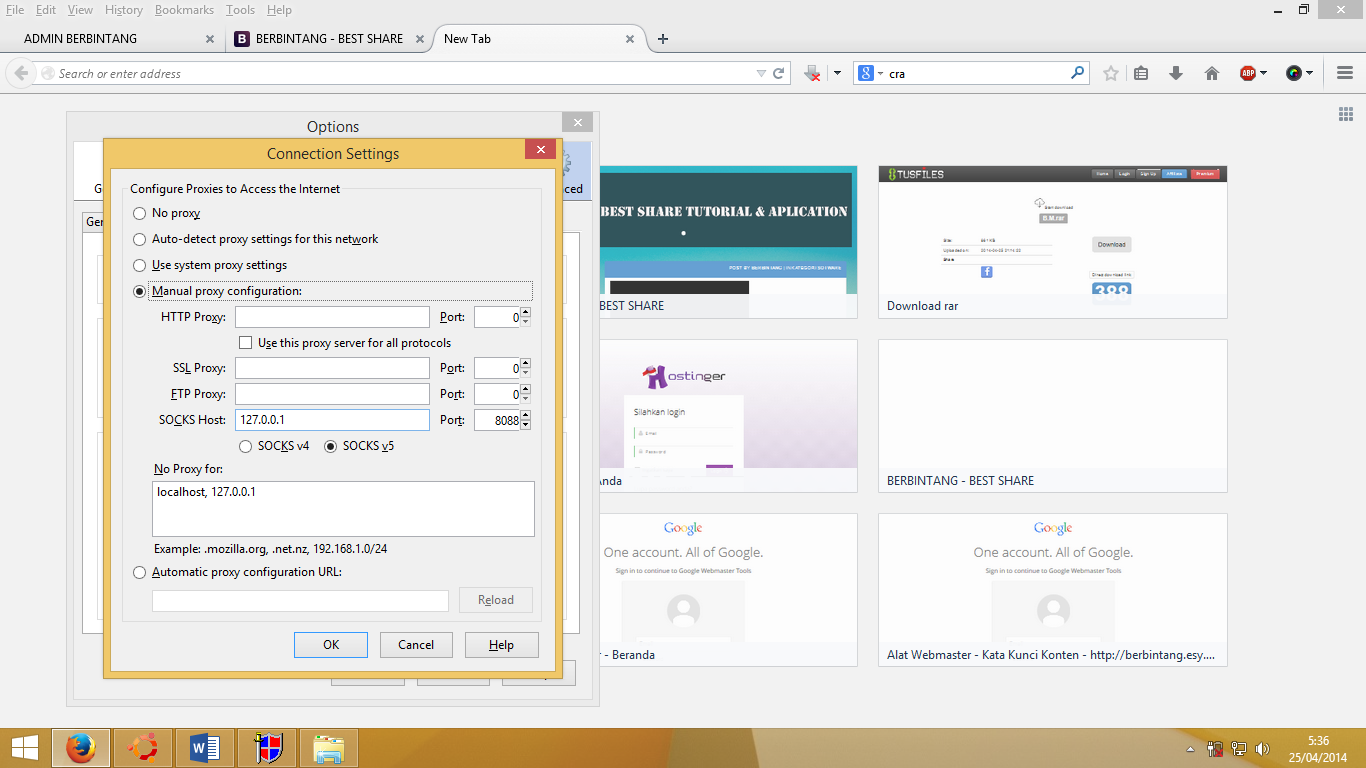Screen dimensions: 1366x768
Task: Open the Bookmarks menu
Action: coord(185,10)
